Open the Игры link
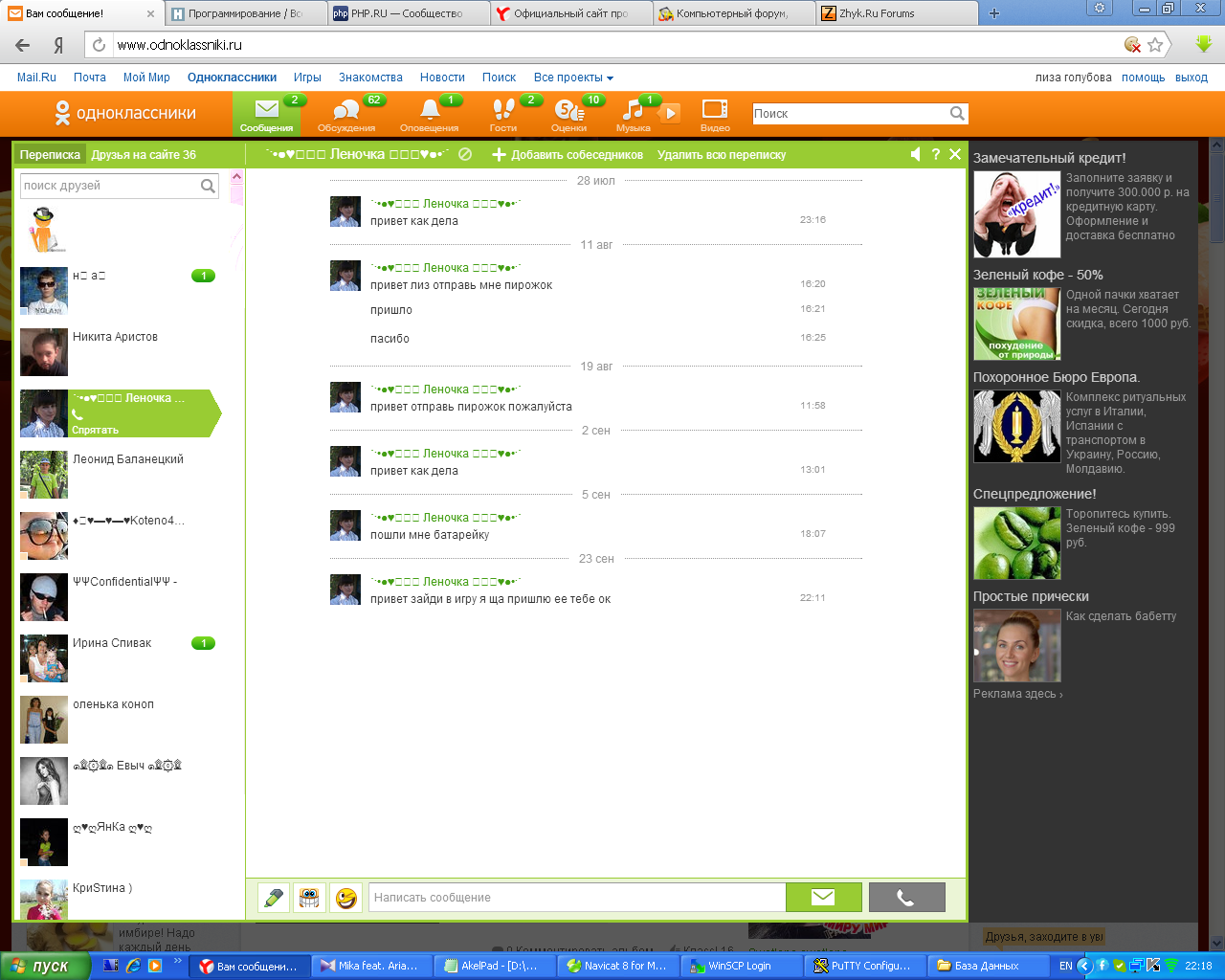 pyautogui.click(x=307, y=78)
